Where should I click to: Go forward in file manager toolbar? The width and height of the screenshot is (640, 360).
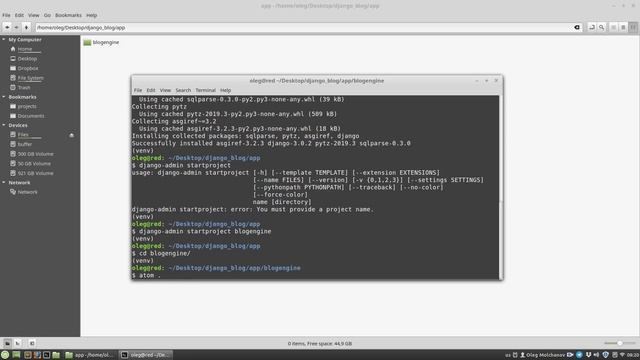pos(16,27)
